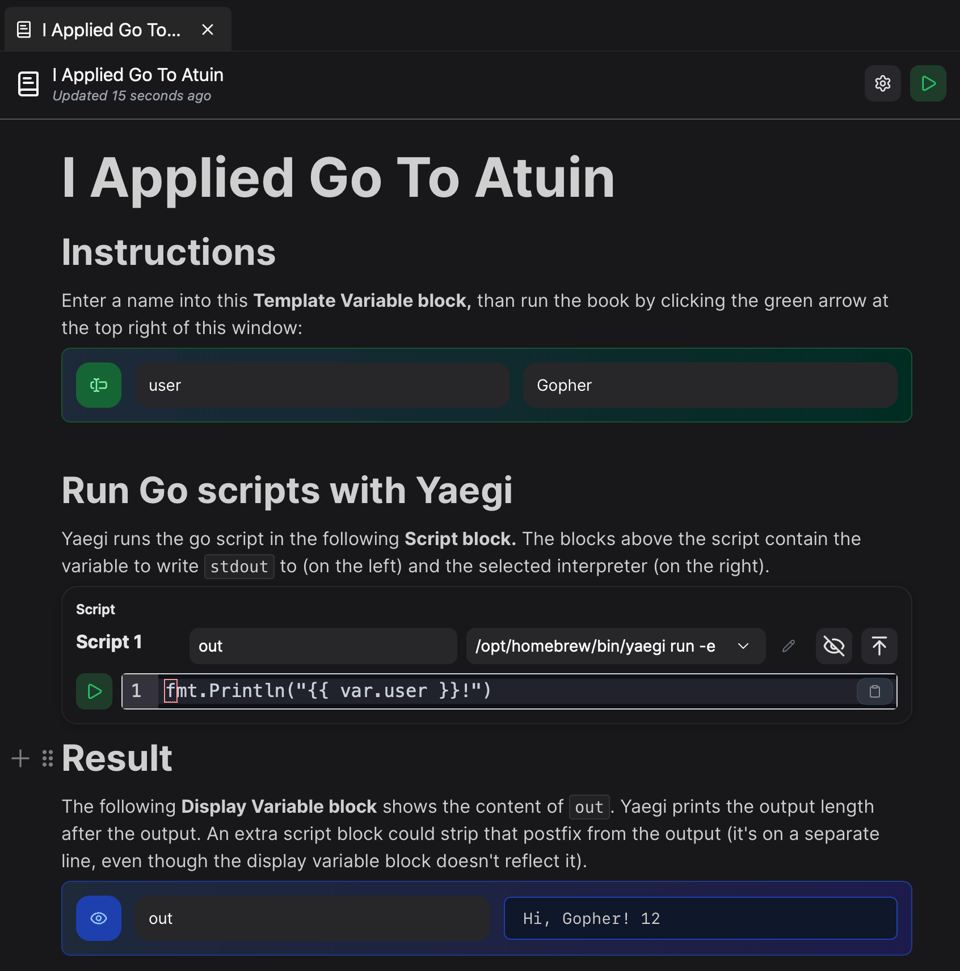Expand the interpreter chevron on Script 1
Image resolution: width=960 pixels, height=971 pixels.
[x=743, y=646]
